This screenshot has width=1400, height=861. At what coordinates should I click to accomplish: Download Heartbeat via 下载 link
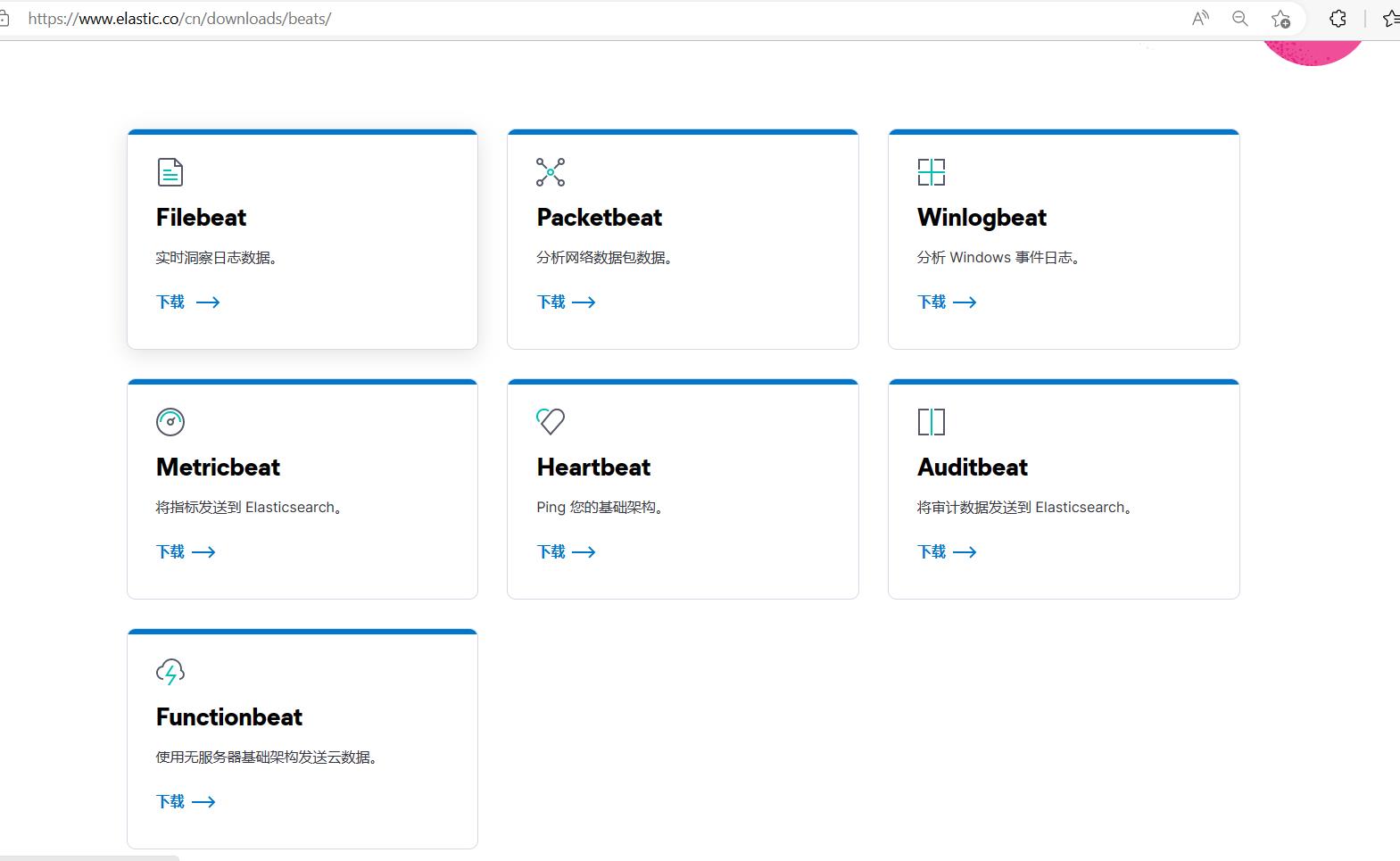click(566, 551)
